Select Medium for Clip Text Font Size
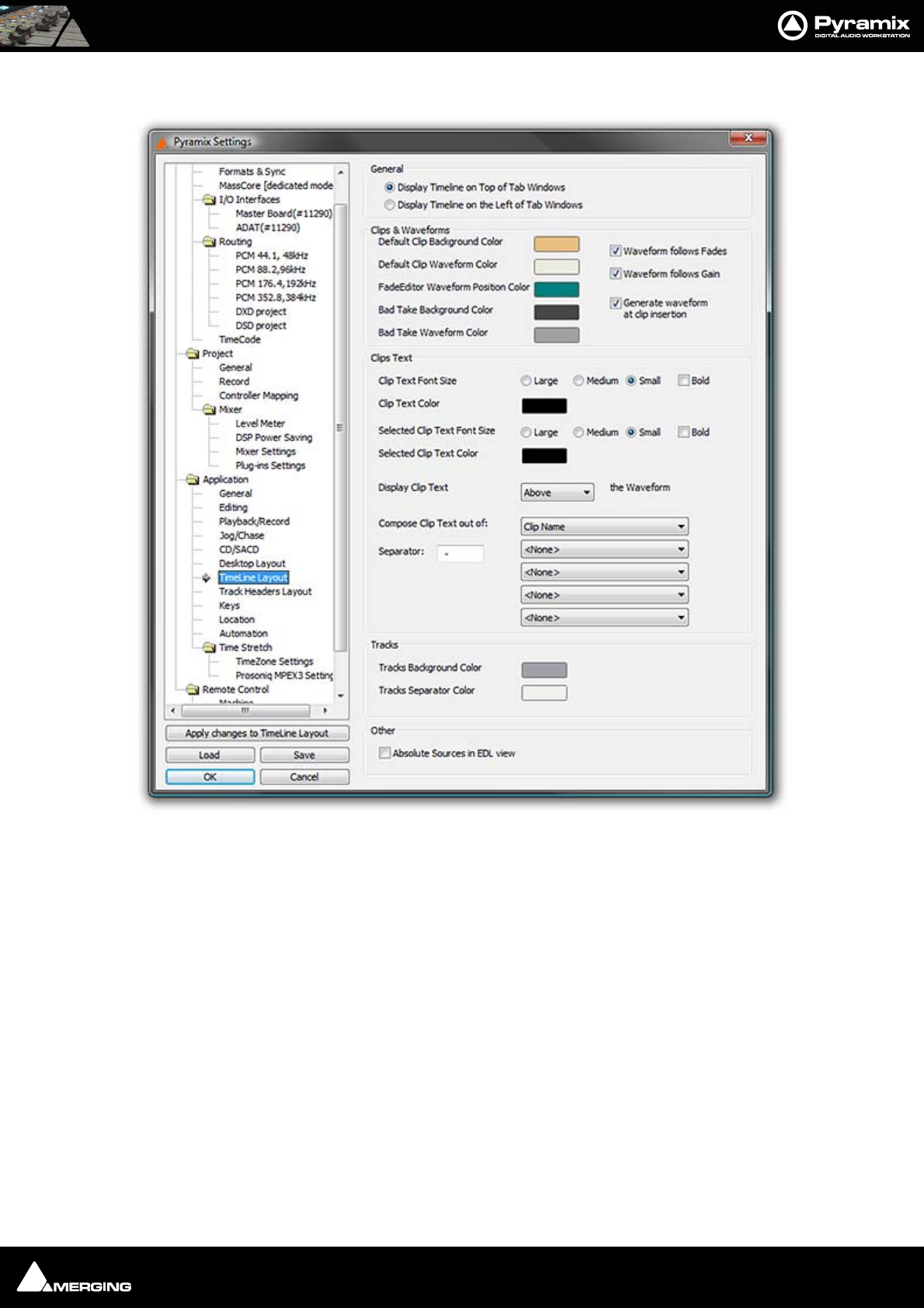 click(x=578, y=381)
